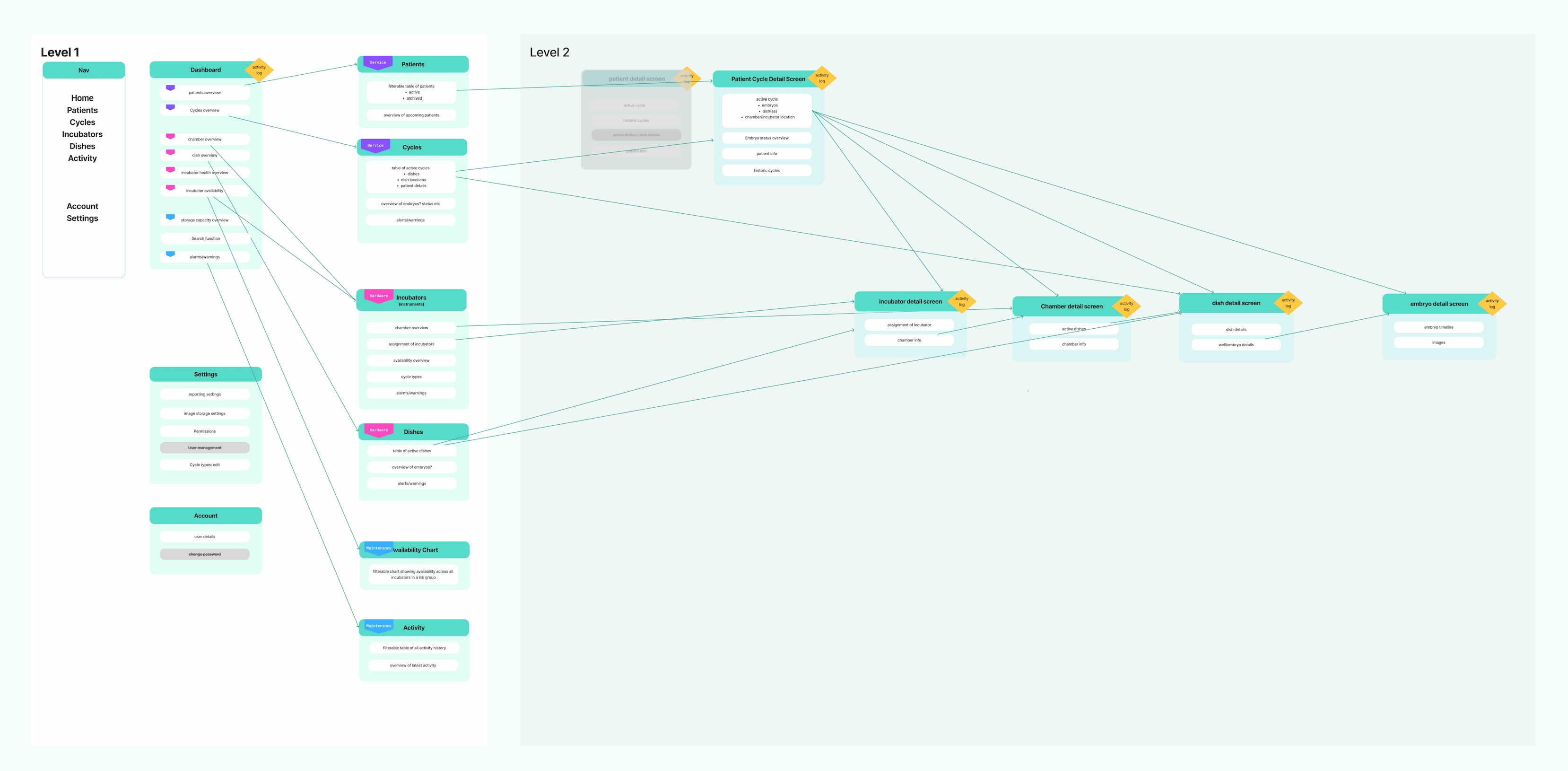Select the purple Service tag on Patients
Image resolution: width=1568 pixels, height=771 pixels.
[x=377, y=62]
